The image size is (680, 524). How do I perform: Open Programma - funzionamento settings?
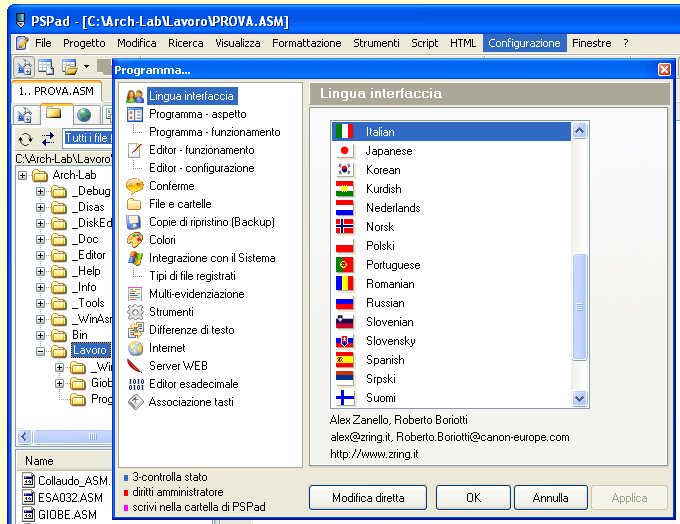(x=215, y=132)
